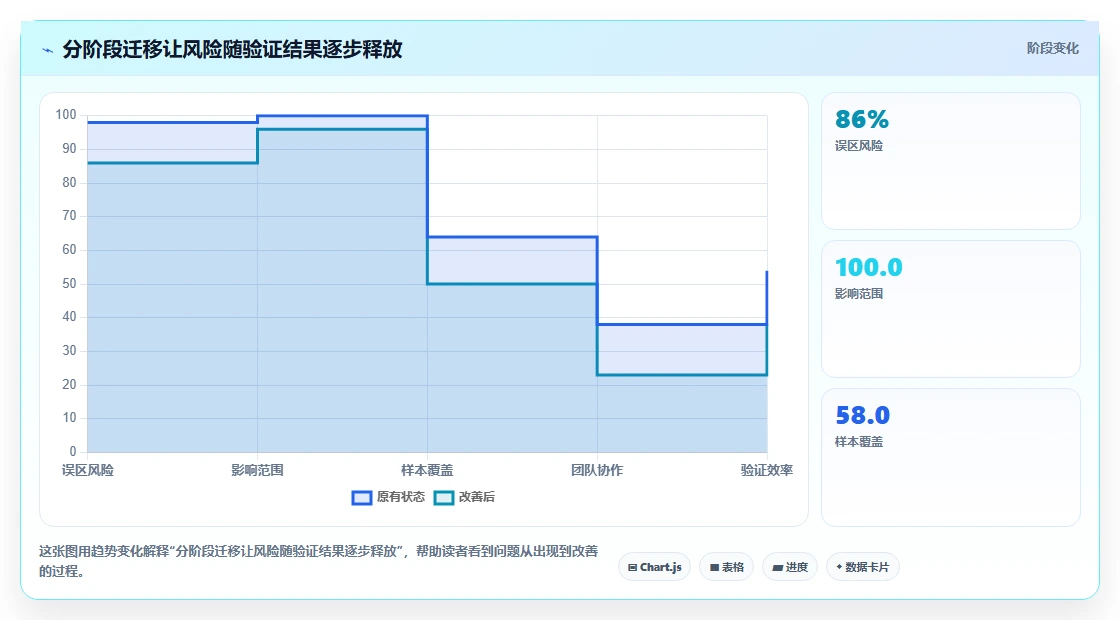Select the 数据卡片 tag label
Screen dimensions: 1120x620
(867, 567)
